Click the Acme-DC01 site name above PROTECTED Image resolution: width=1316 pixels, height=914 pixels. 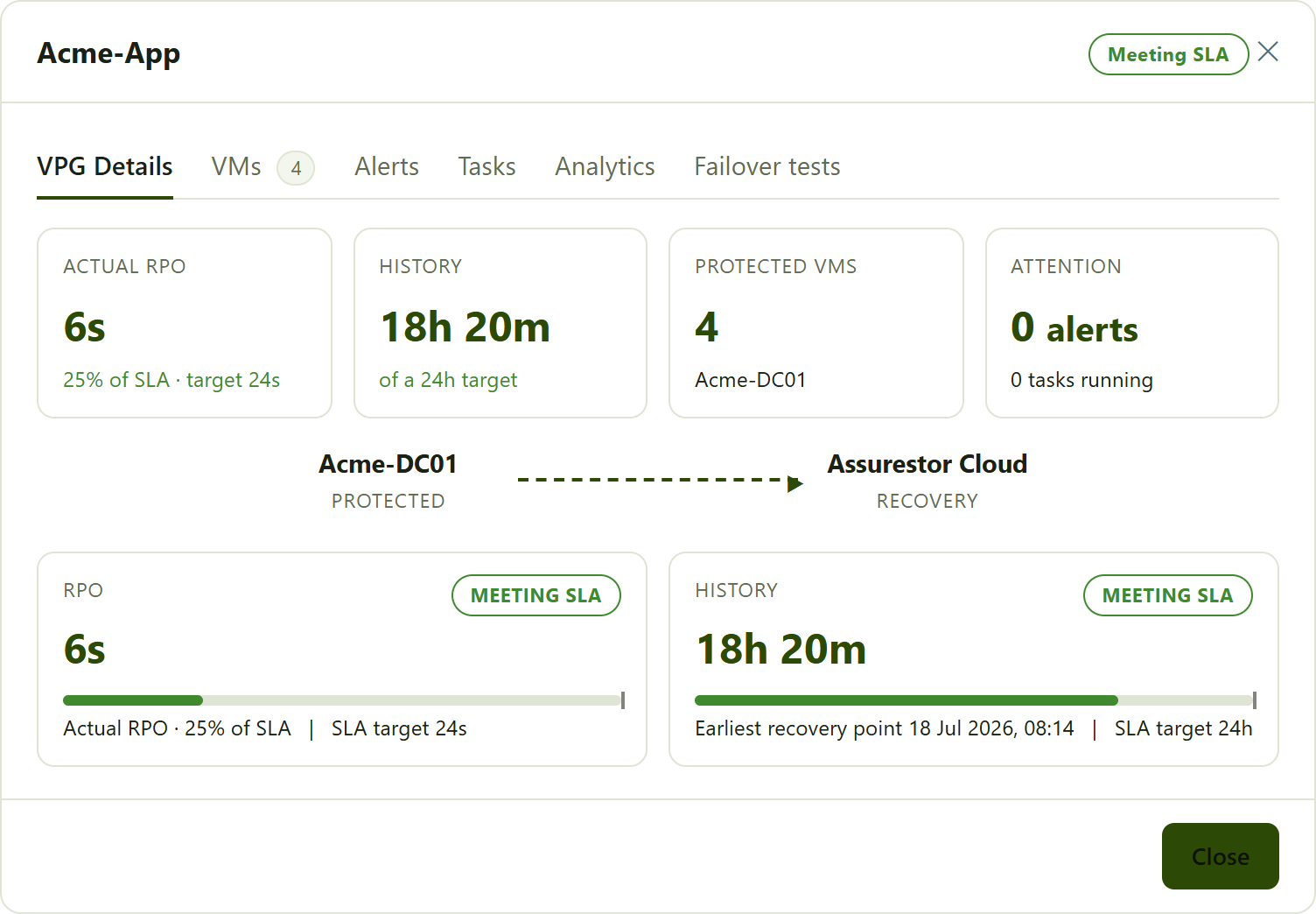point(388,464)
